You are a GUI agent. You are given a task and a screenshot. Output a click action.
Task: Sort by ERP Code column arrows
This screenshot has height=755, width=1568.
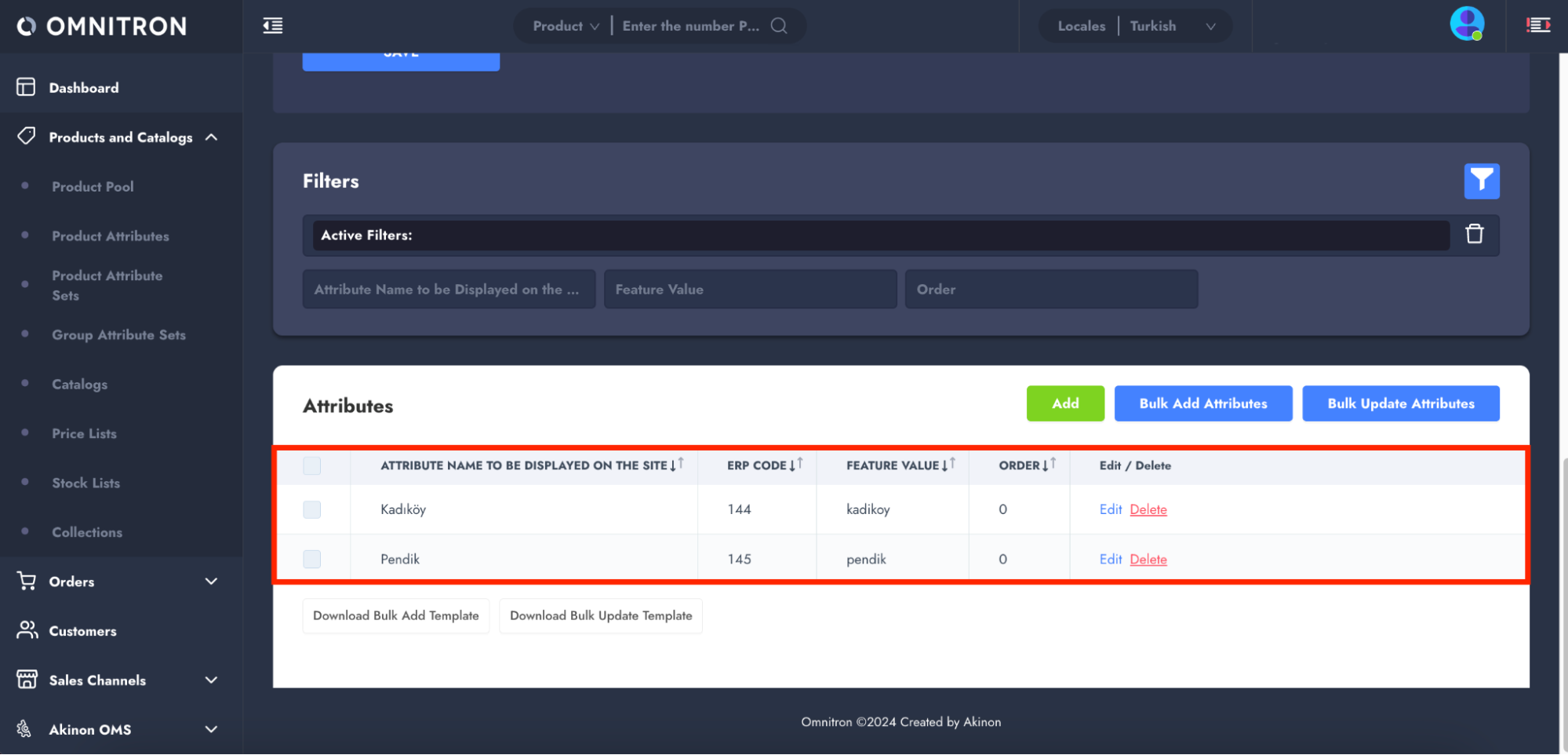795,465
